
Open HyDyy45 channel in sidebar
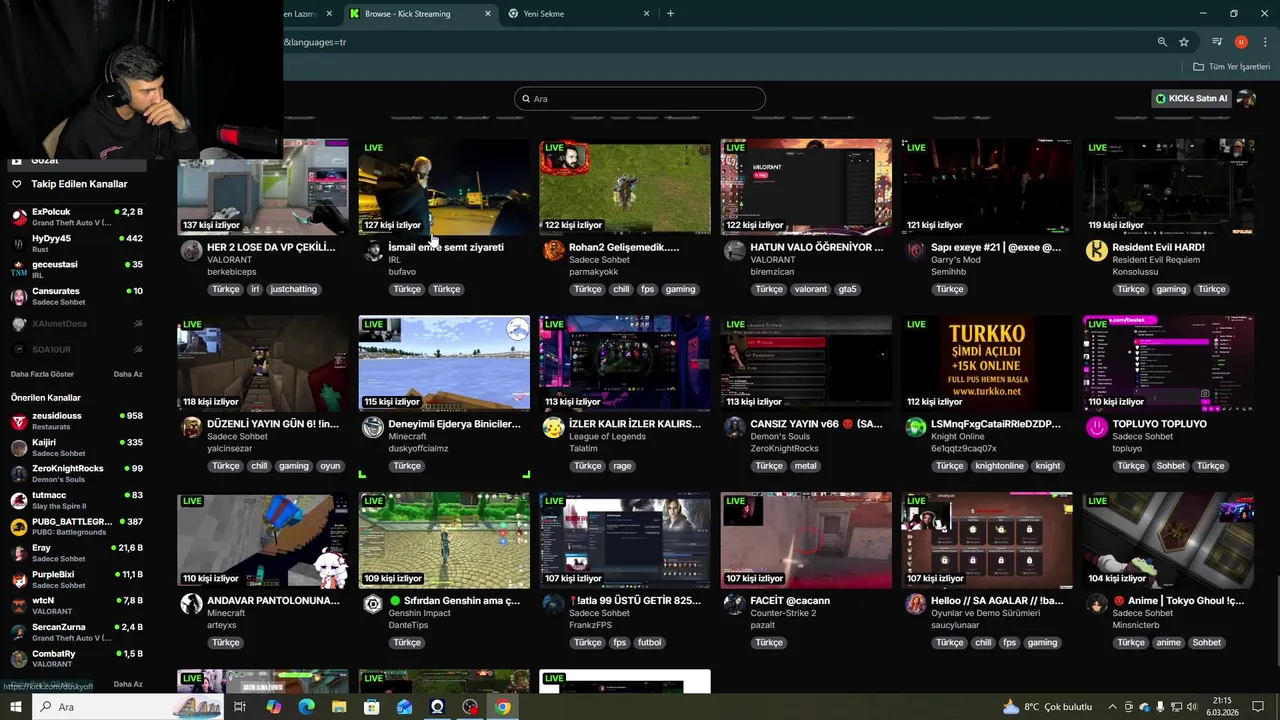coord(77,243)
